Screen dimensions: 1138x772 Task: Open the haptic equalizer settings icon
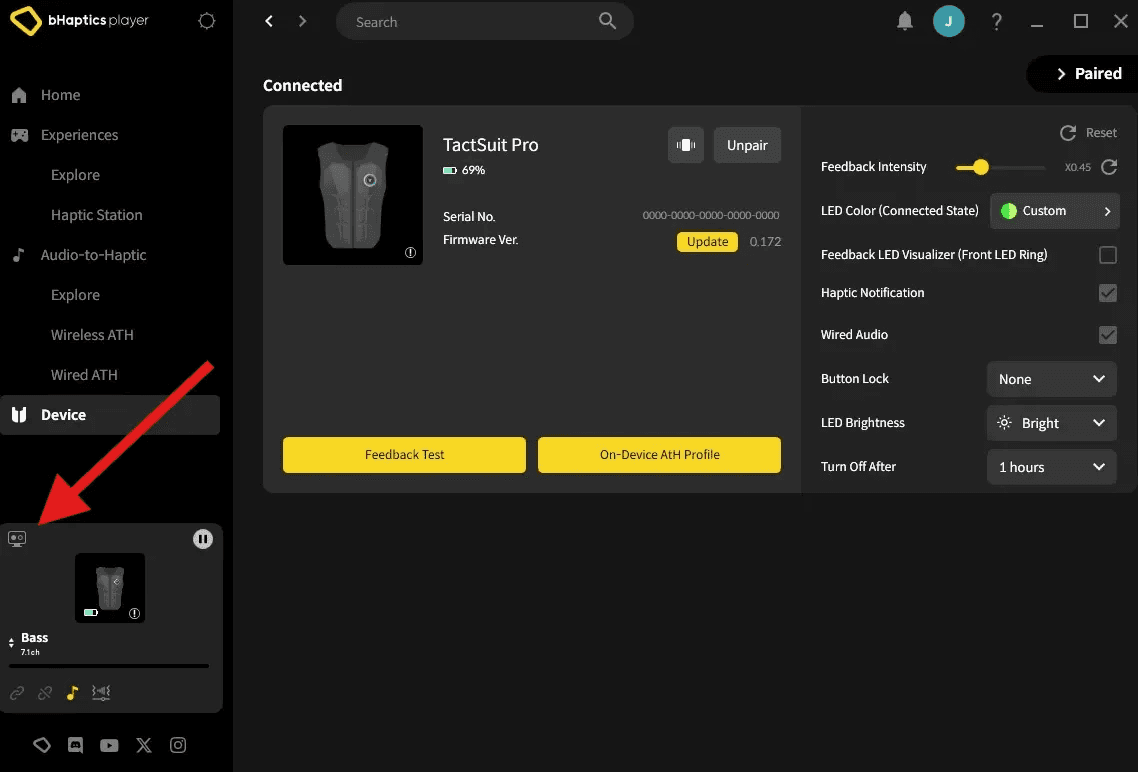(x=101, y=692)
